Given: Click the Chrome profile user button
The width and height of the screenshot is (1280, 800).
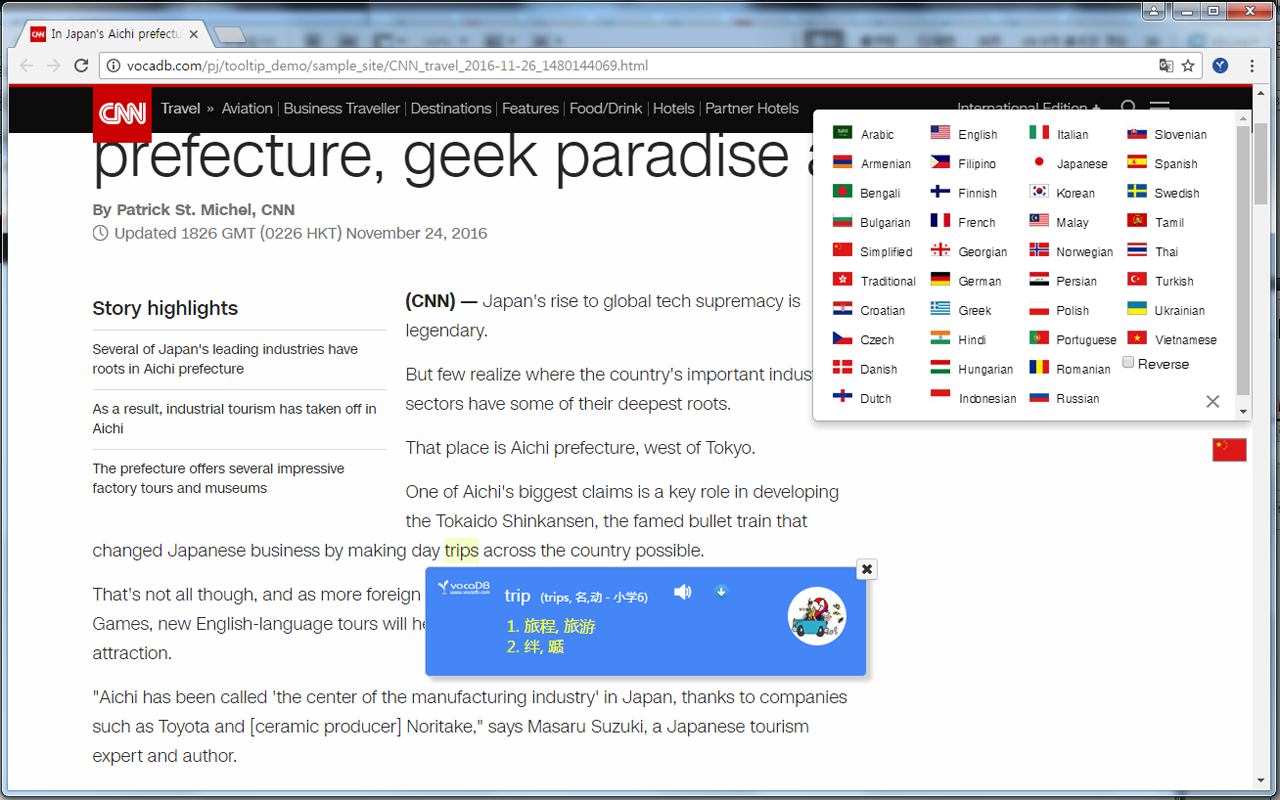Looking at the screenshot, I should (x=1155, y=11).
